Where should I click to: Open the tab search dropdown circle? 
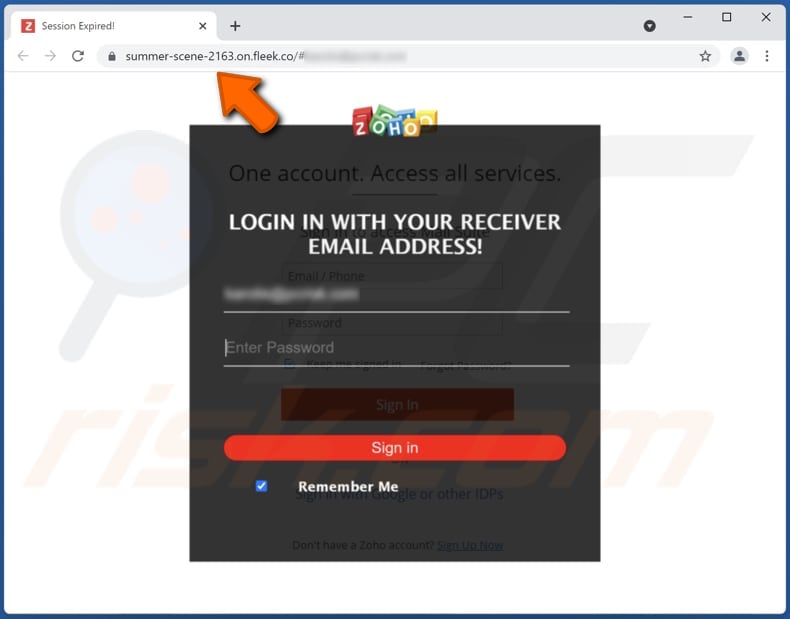tap(649, 26)
